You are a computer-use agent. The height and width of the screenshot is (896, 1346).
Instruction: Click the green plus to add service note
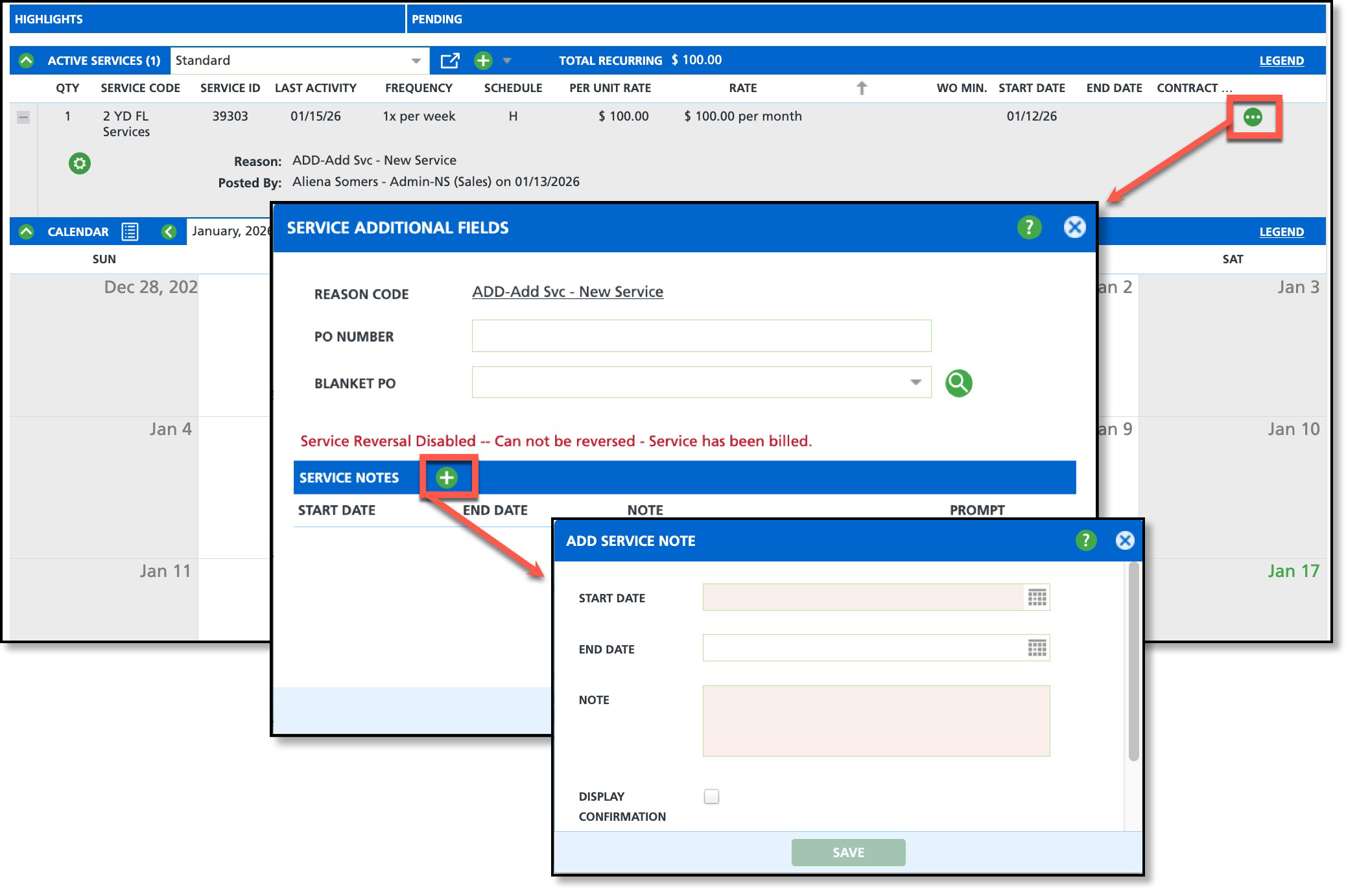446,478
